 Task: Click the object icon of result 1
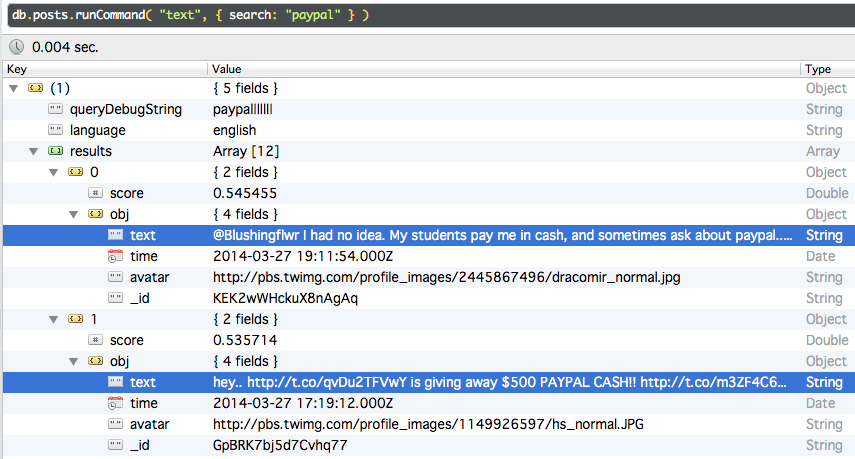pyautogui.click(x=76, y=319)
